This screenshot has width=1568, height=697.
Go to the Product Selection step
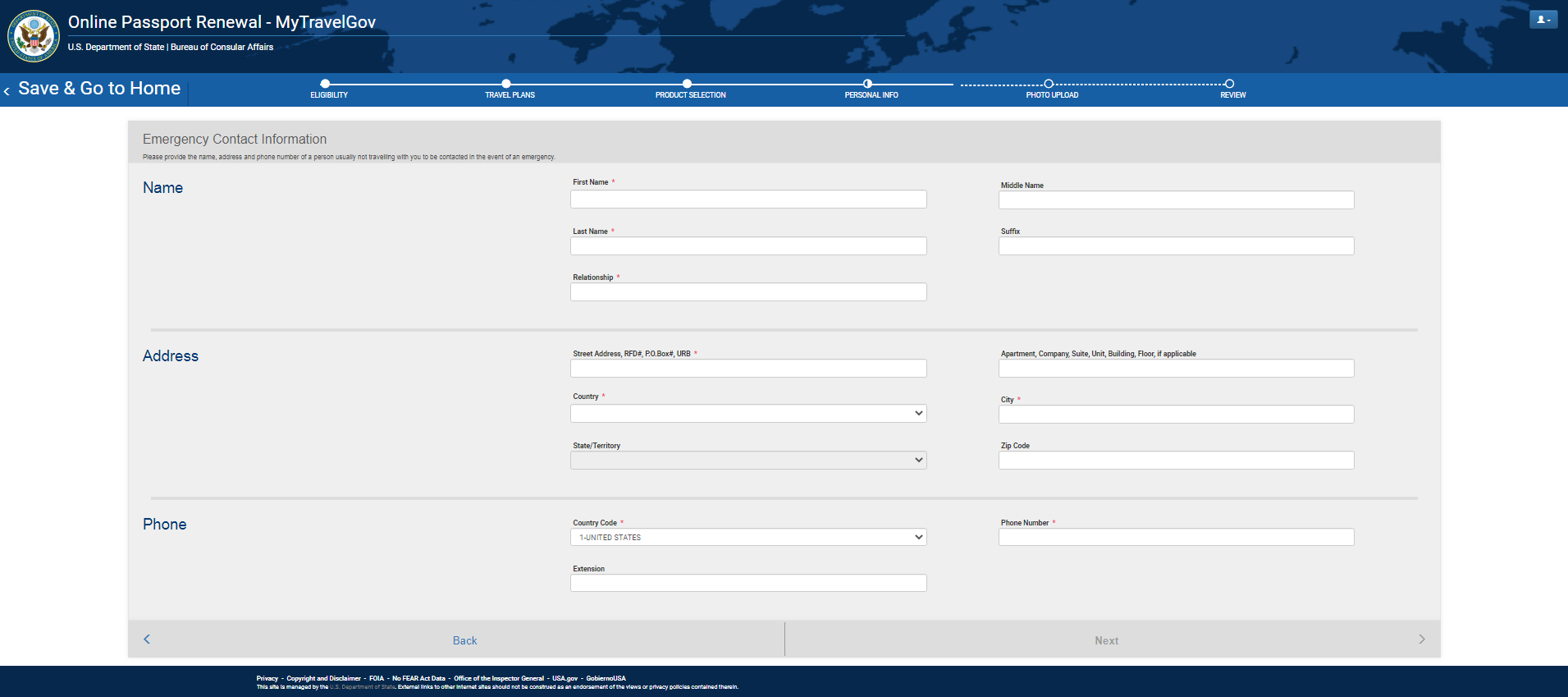[x=688, y=84]
